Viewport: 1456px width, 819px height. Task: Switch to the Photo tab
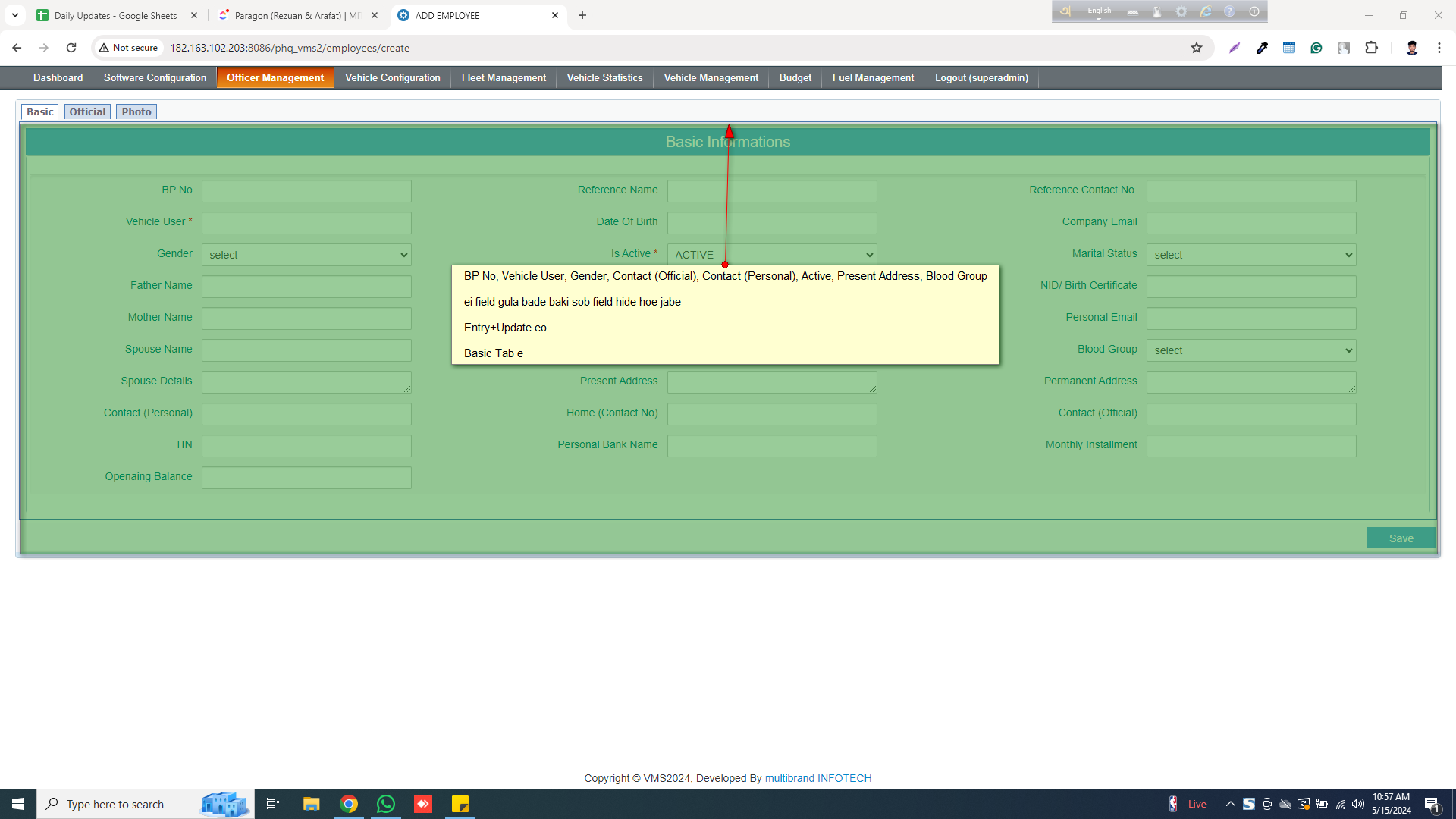[x=136, y=111]
